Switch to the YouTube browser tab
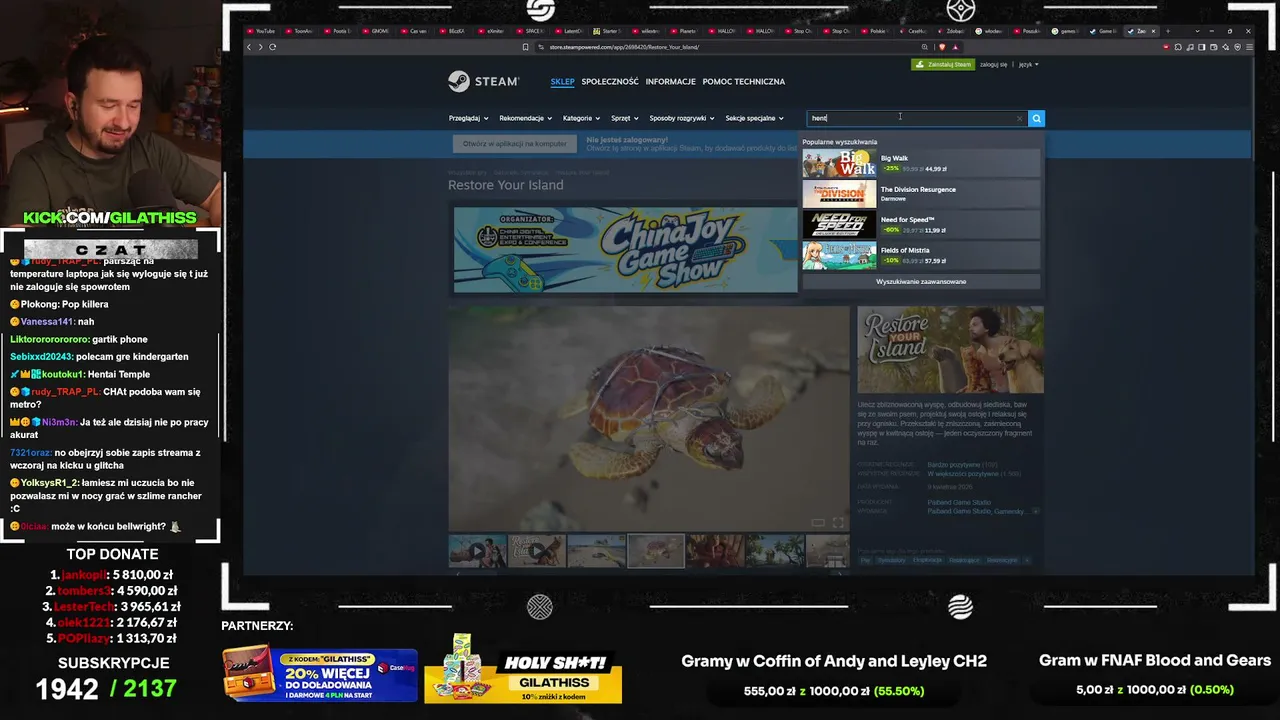This screenshot has width=1280, height=720. (x=262, y=31)
